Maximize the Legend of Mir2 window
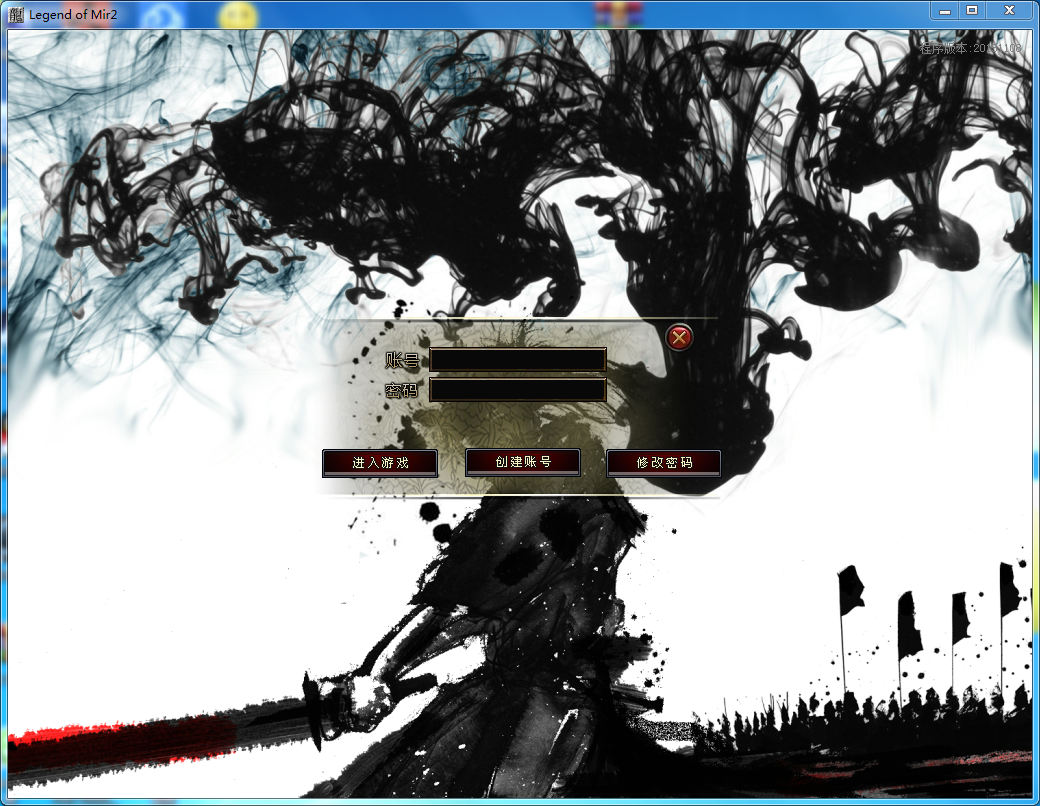1040x806 pixels. tap(972, 11)
